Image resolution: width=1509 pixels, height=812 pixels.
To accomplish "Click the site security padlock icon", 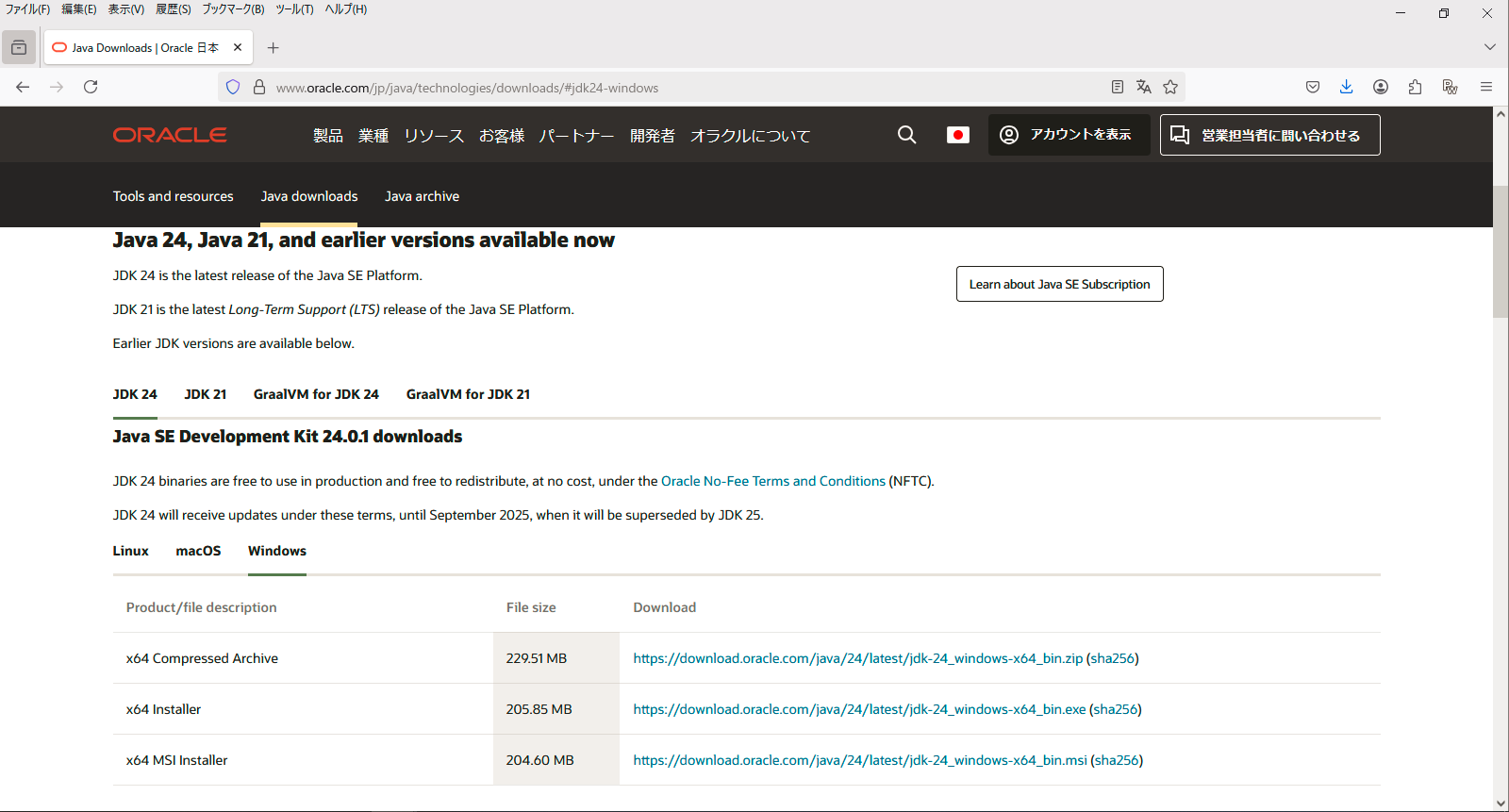I will (259, 87).
